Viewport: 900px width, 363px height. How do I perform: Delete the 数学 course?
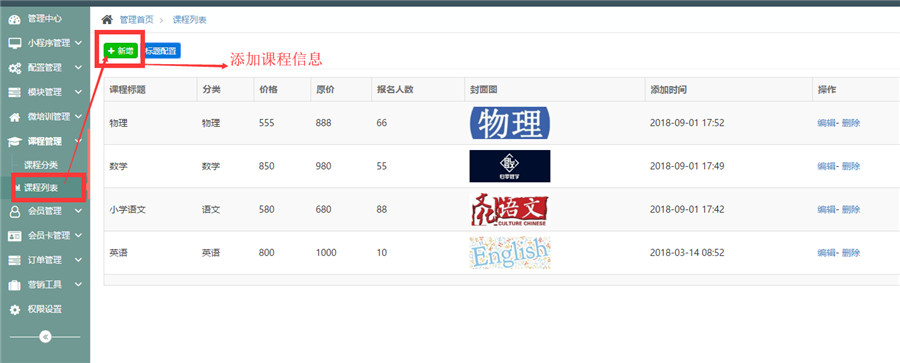tap(851, 166)
